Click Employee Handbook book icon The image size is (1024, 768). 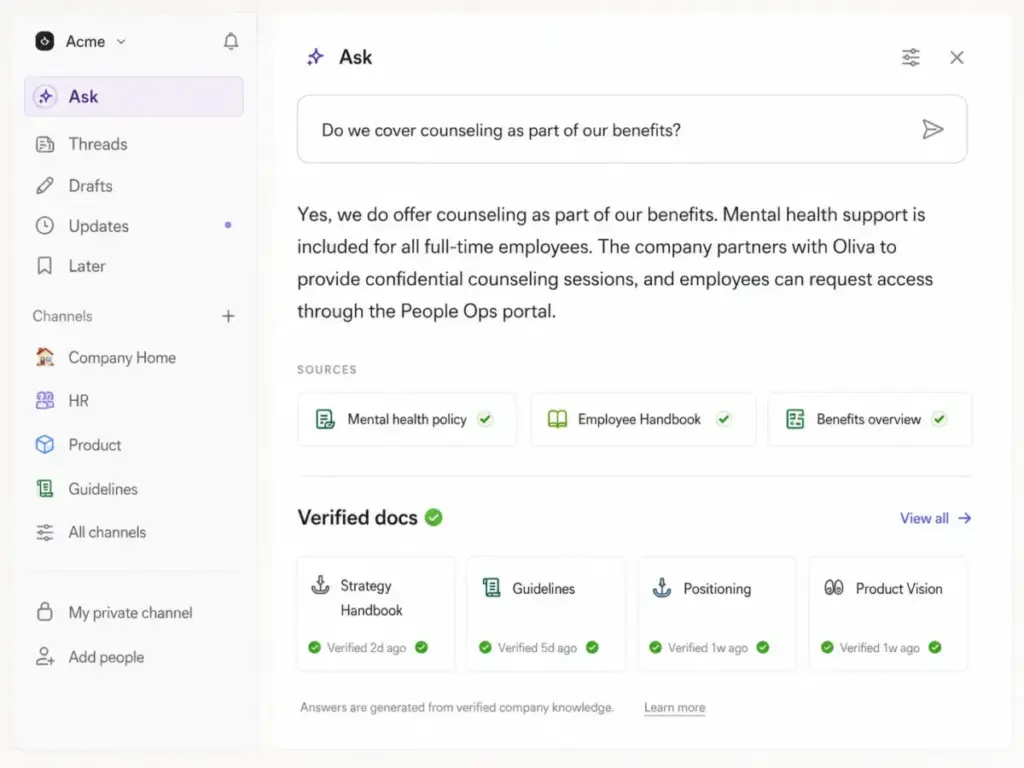pyautogui.click(x=557, y=419)
